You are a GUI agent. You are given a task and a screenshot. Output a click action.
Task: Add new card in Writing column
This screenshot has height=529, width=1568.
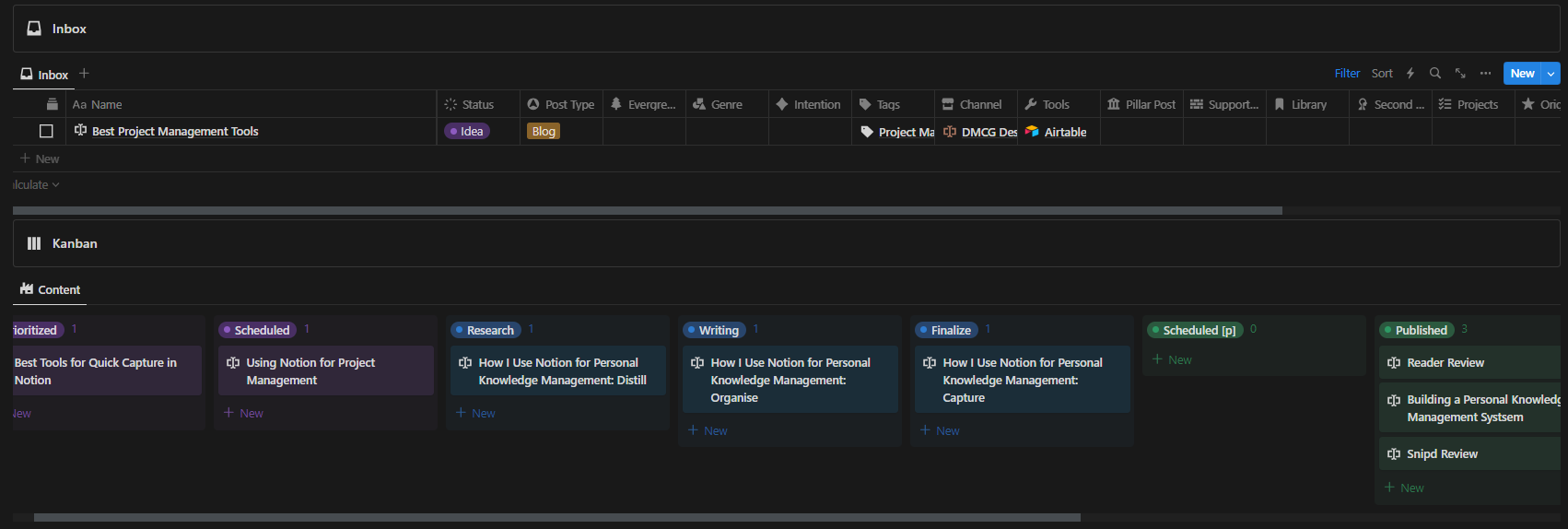(x=708, y=430)
